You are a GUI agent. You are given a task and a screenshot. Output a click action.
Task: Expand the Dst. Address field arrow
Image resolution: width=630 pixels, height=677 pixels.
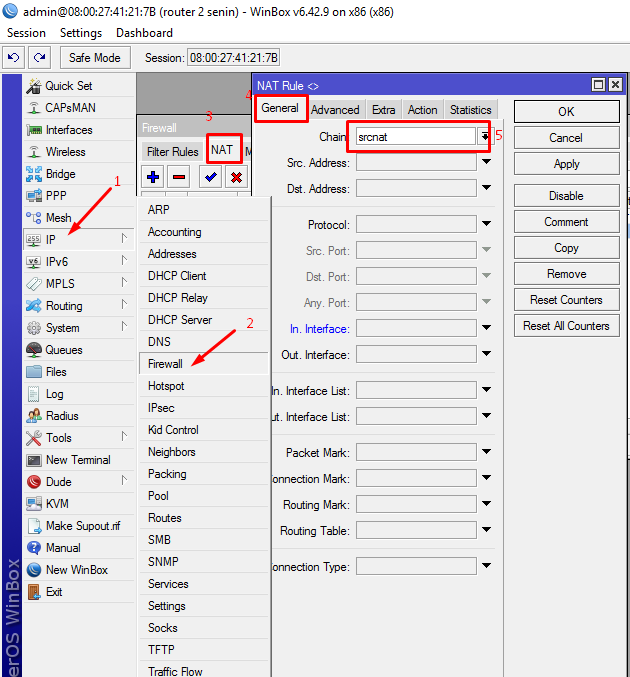click(x=486, y=188)
